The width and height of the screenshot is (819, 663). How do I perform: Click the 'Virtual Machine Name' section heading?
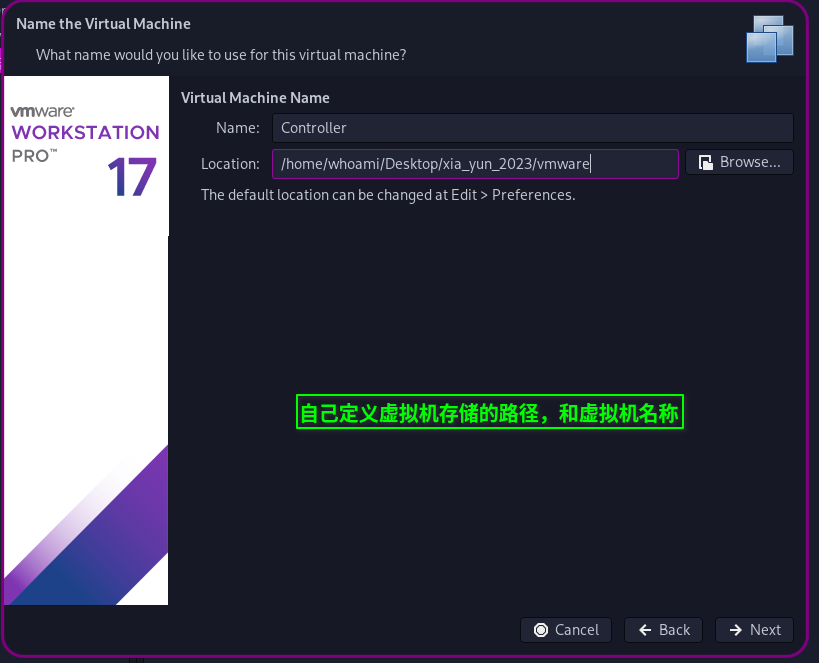click(x=255, y=98)
